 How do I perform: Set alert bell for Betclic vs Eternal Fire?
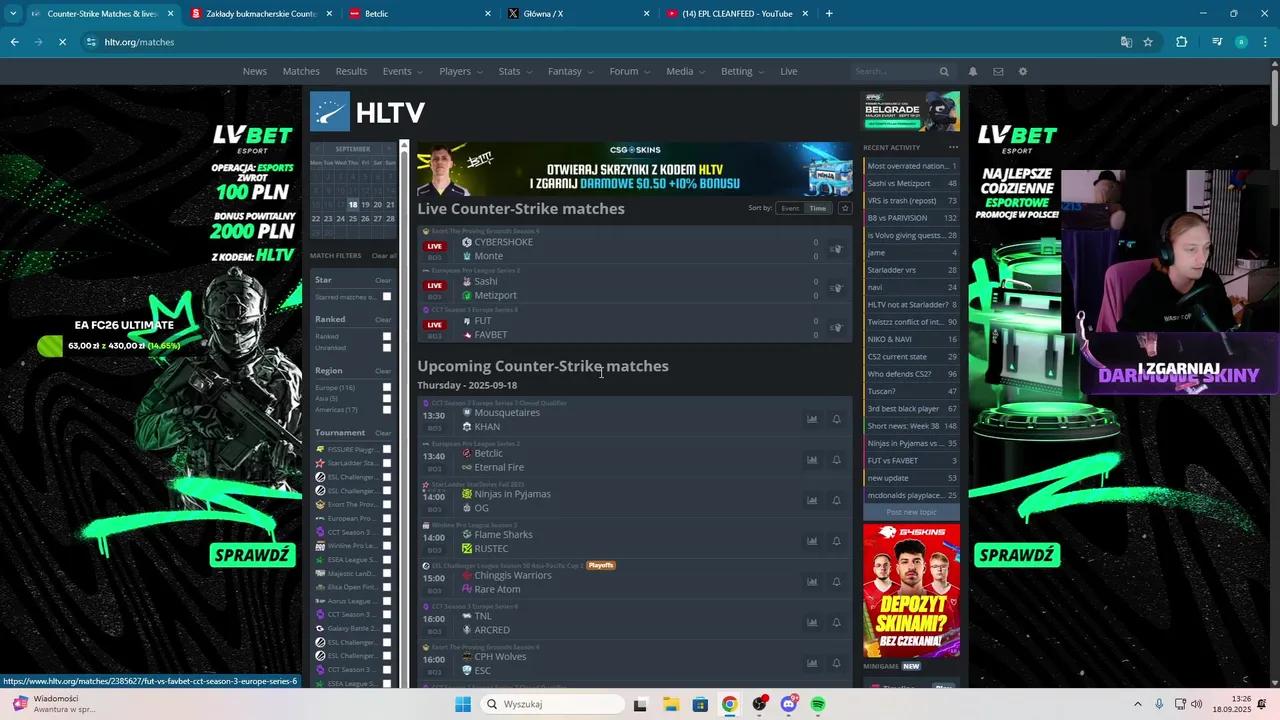pos(837,460)
